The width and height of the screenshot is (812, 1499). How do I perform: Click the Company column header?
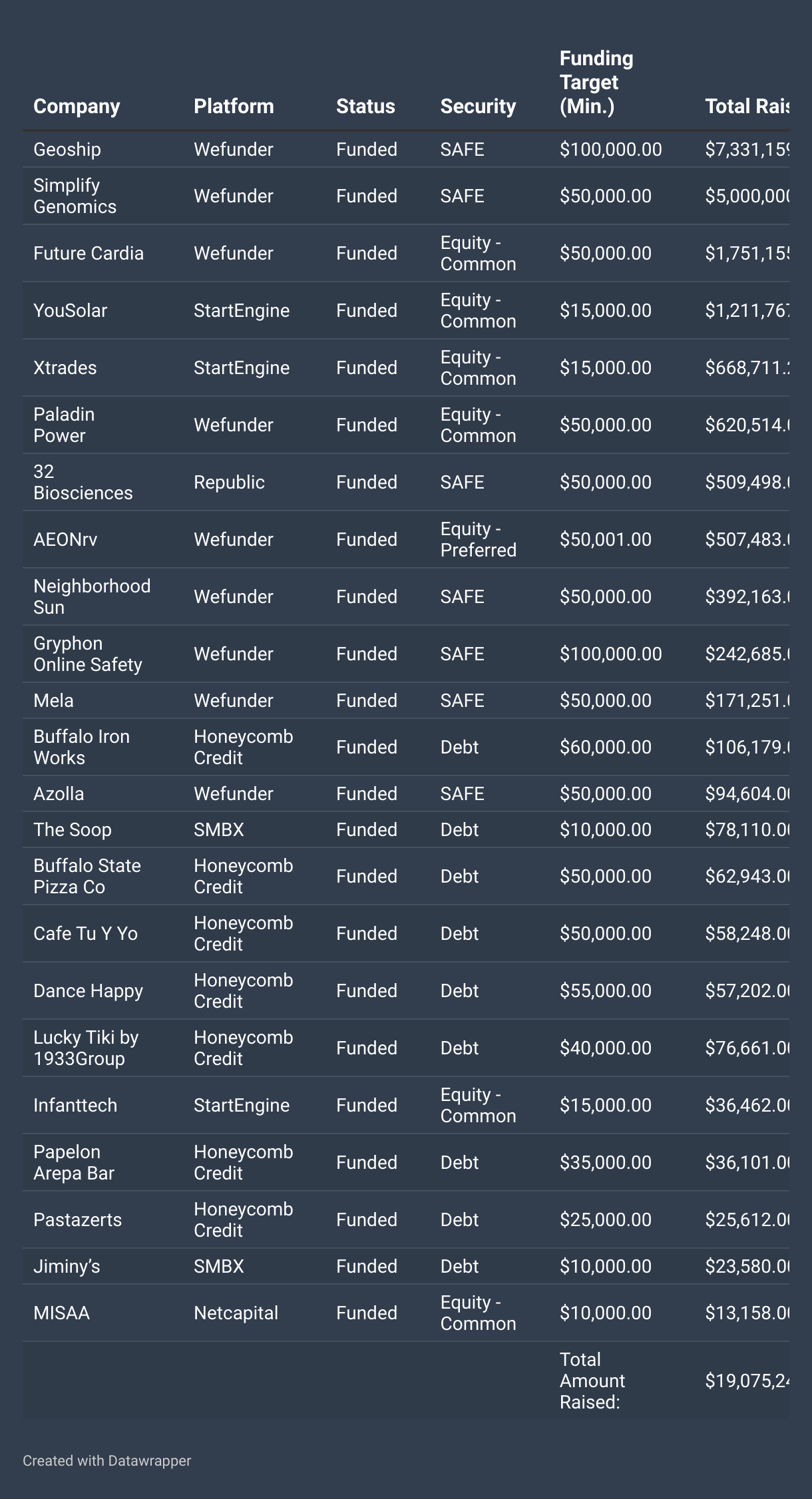pos(77,106)
